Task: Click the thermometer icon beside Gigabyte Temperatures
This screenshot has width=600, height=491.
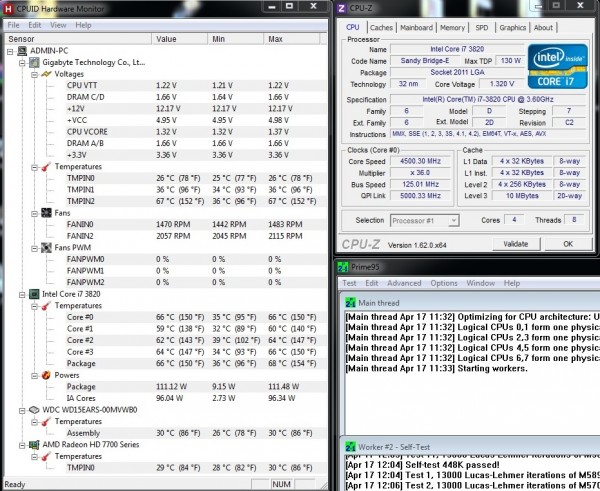Action: [x=46, y=166]
